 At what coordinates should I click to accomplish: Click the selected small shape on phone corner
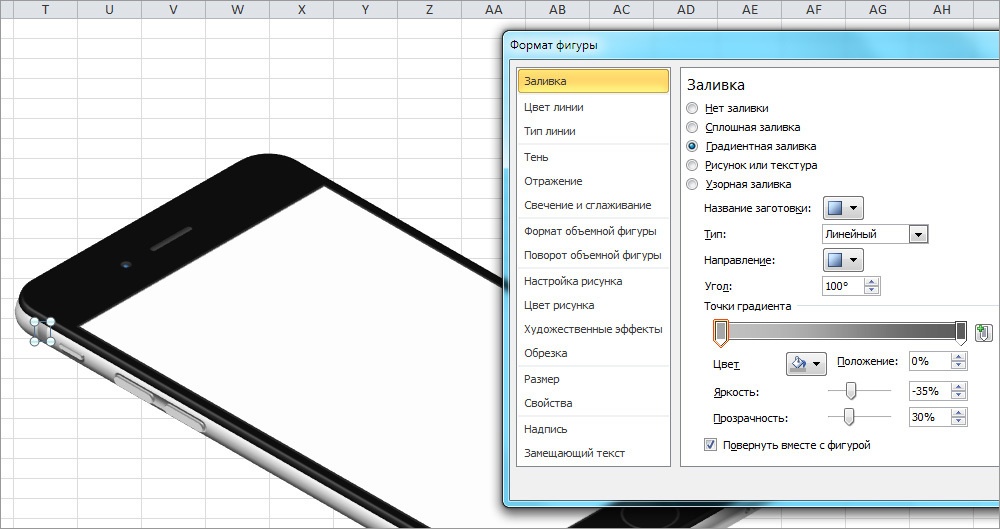(43, 332)
